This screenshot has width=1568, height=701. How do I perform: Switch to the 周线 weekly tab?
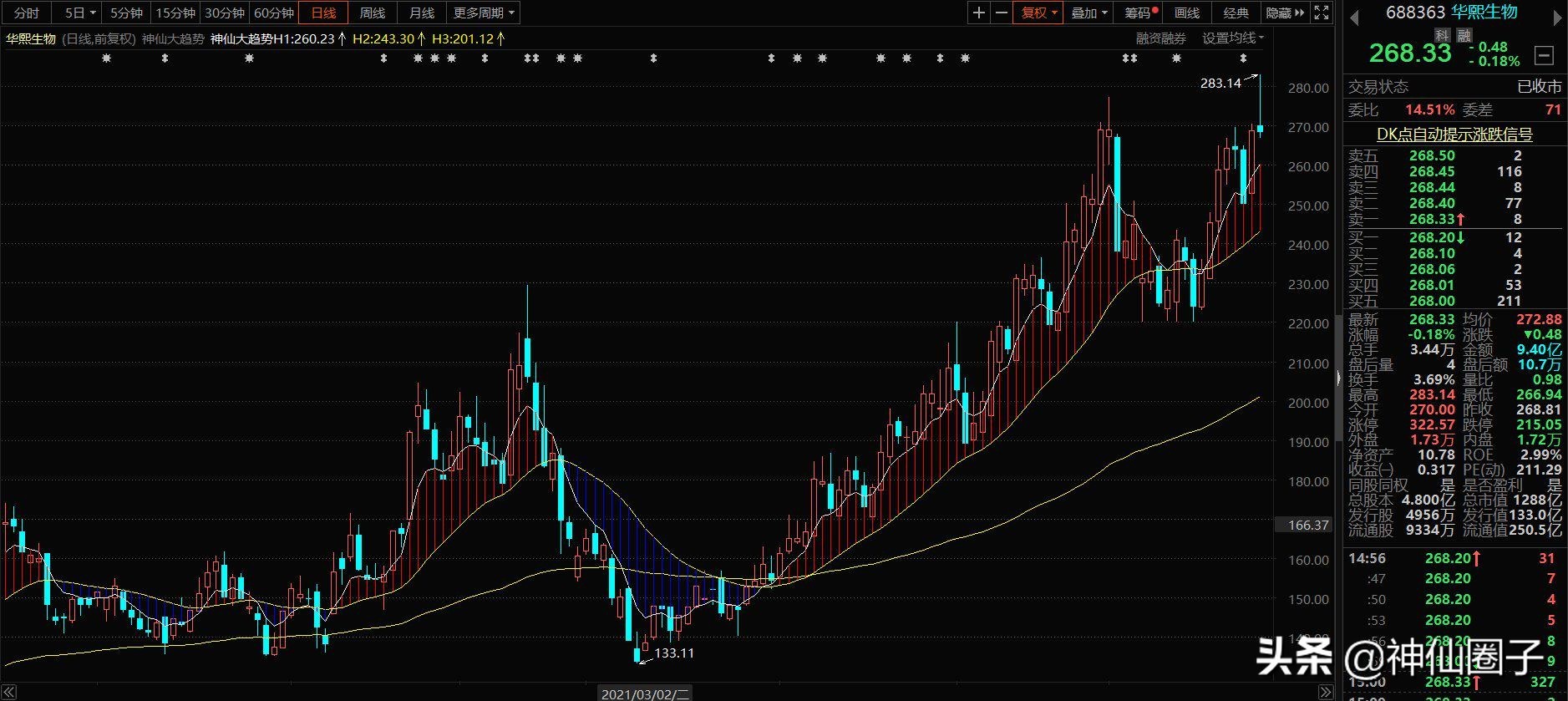(x=373, y=13)
